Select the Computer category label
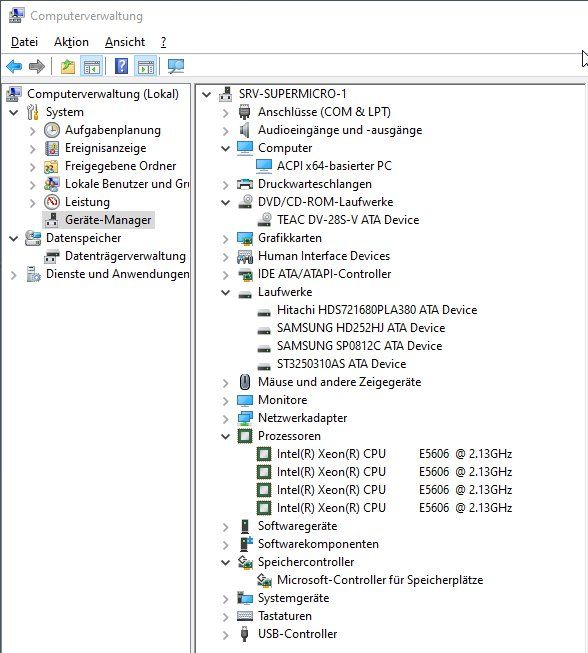The width and height of the screenshot is (588, 653). click(285, 148)
